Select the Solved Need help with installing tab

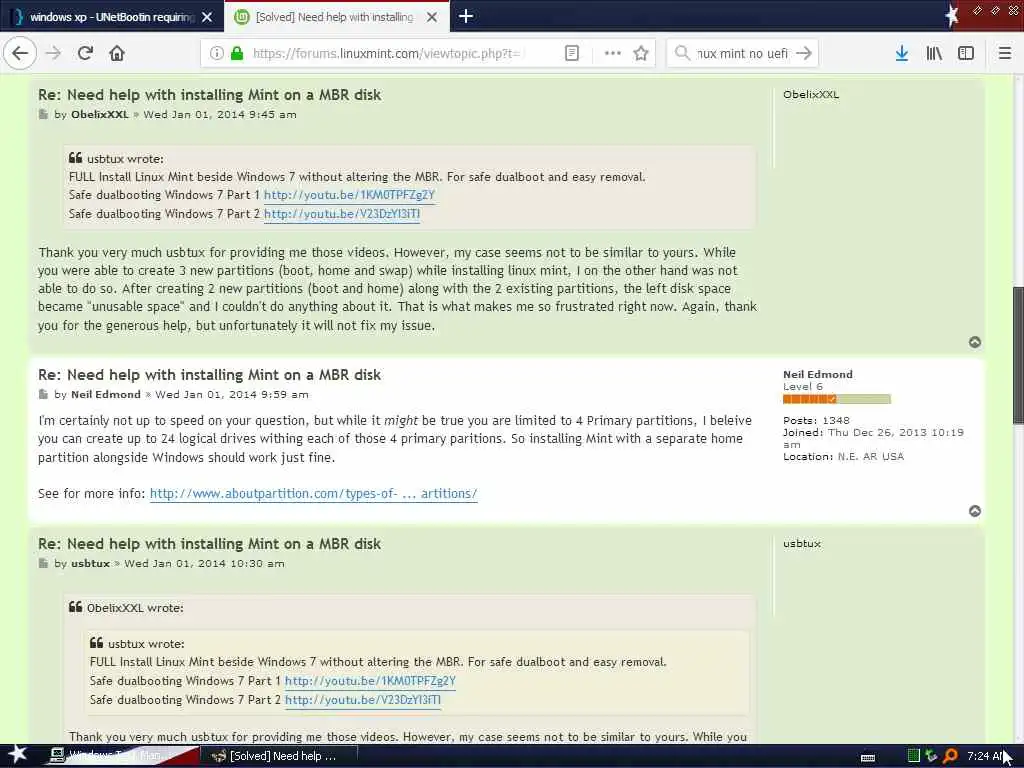336,16
